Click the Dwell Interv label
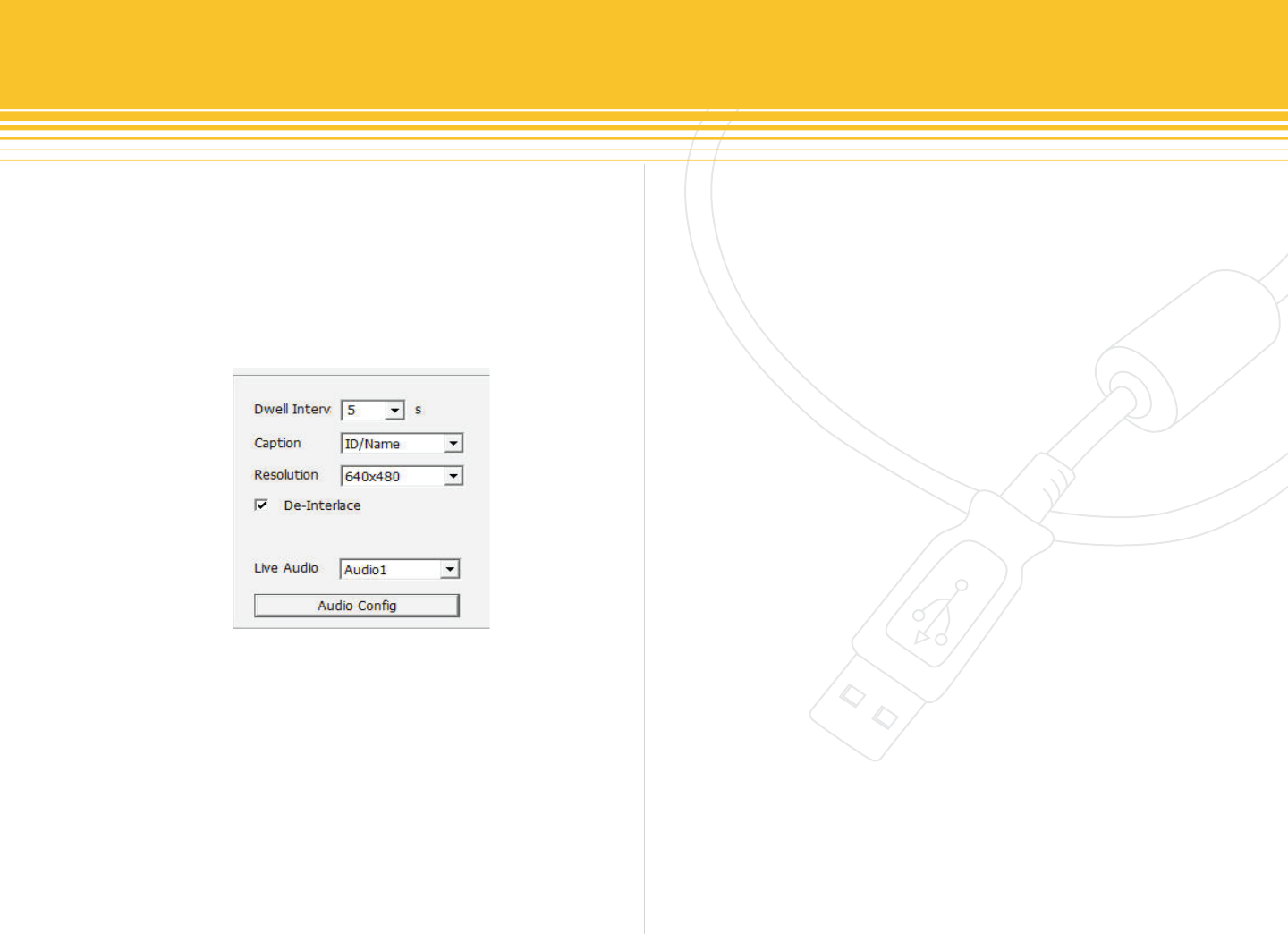Image resolution: width=1288 pixels, height=934 pixels. 292,409
